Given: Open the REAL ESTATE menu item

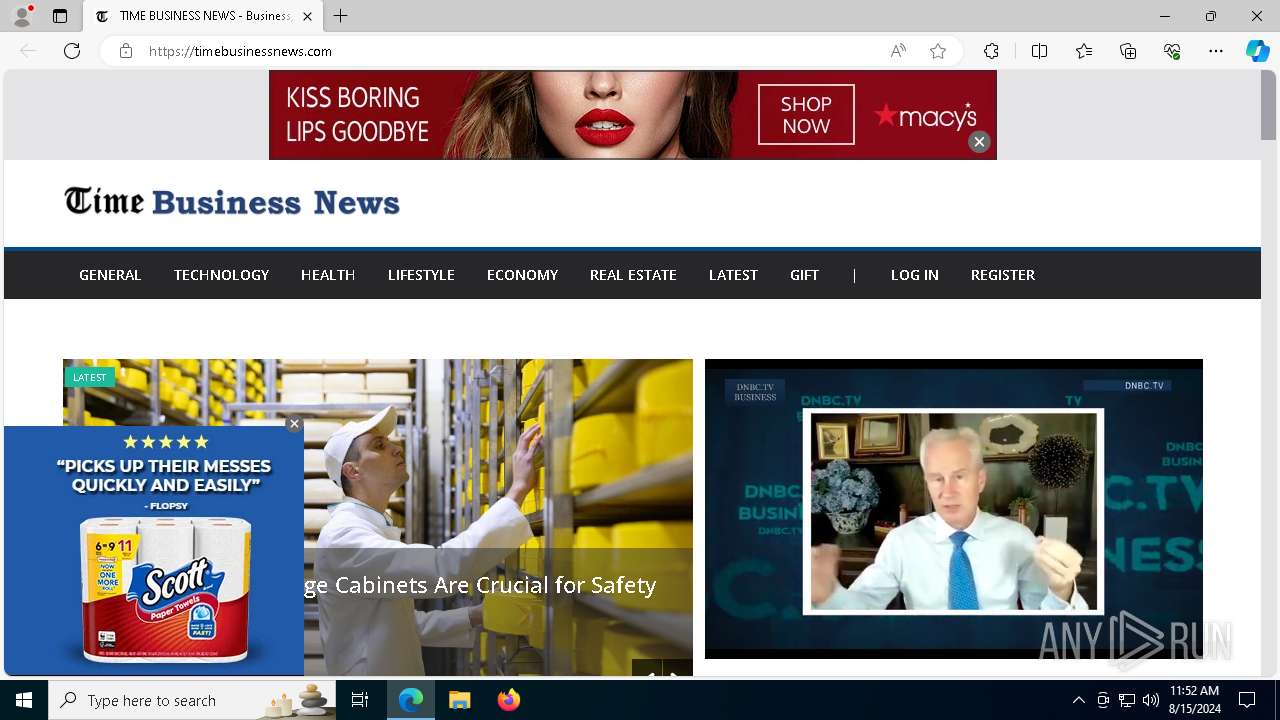Looking at the screenshot, I should click(x=633, y=275).
